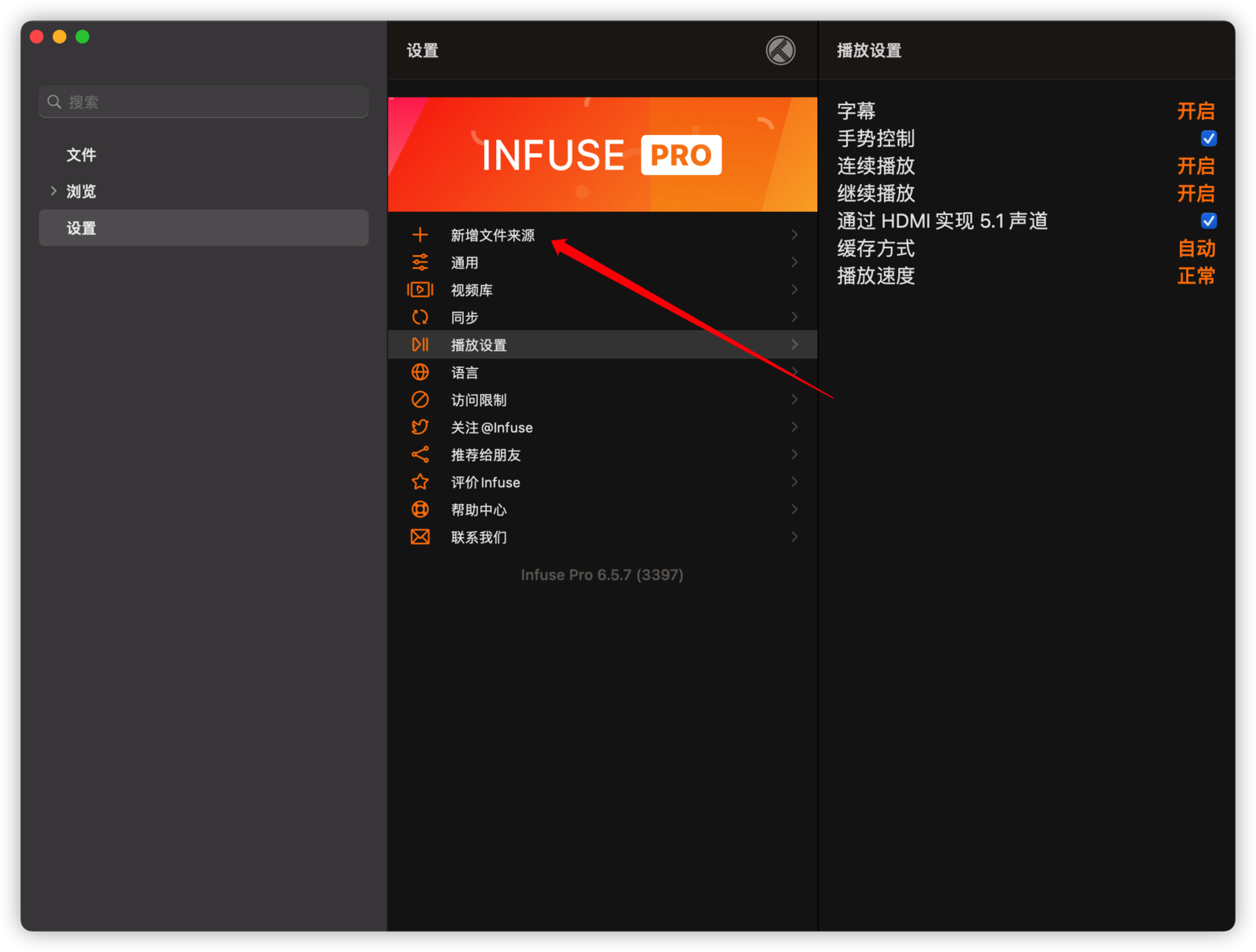Open the 评价 Infuse item
Viewport: 1256px width, 952px height.
602,482
